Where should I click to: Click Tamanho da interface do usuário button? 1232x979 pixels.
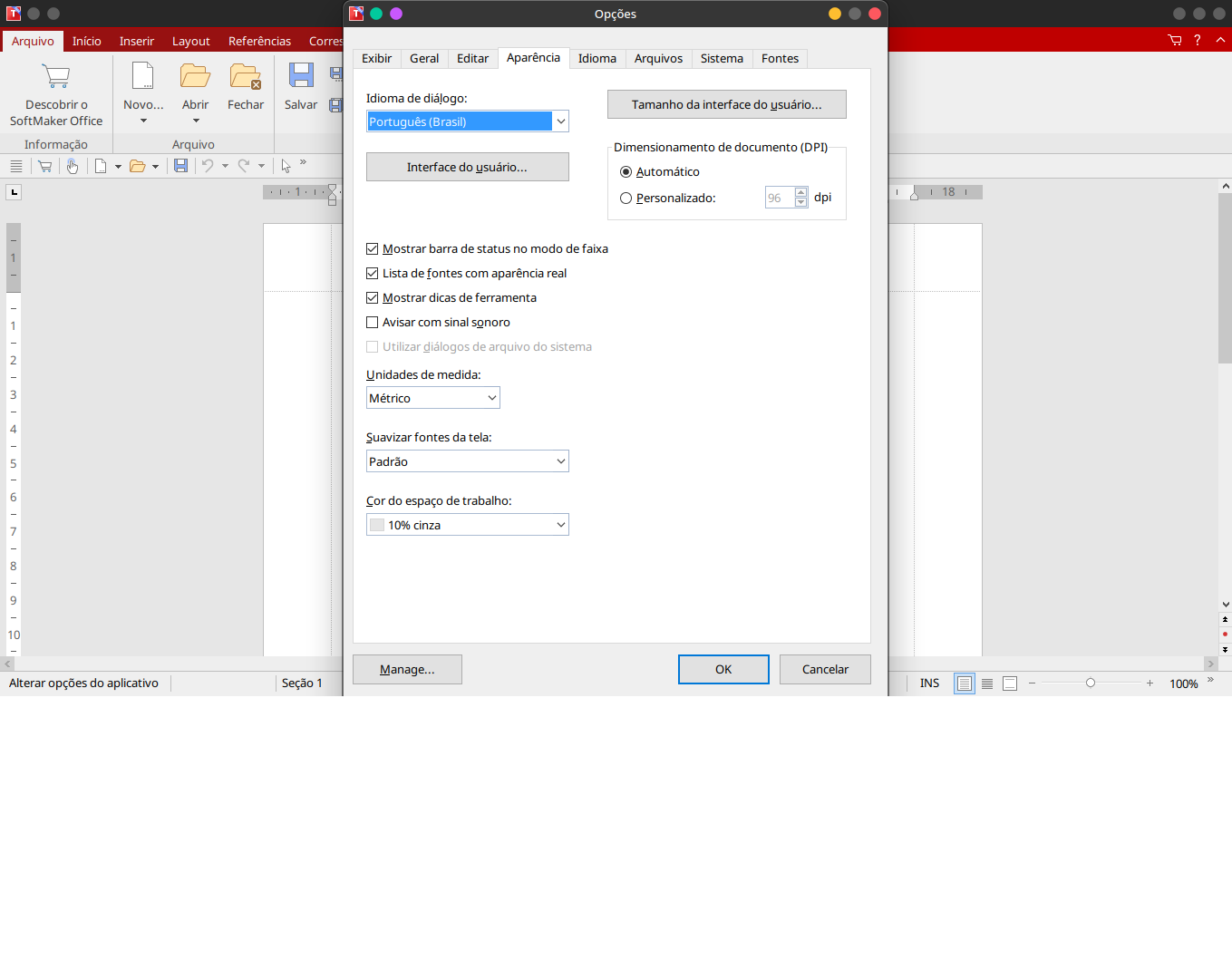pos(726,104)
